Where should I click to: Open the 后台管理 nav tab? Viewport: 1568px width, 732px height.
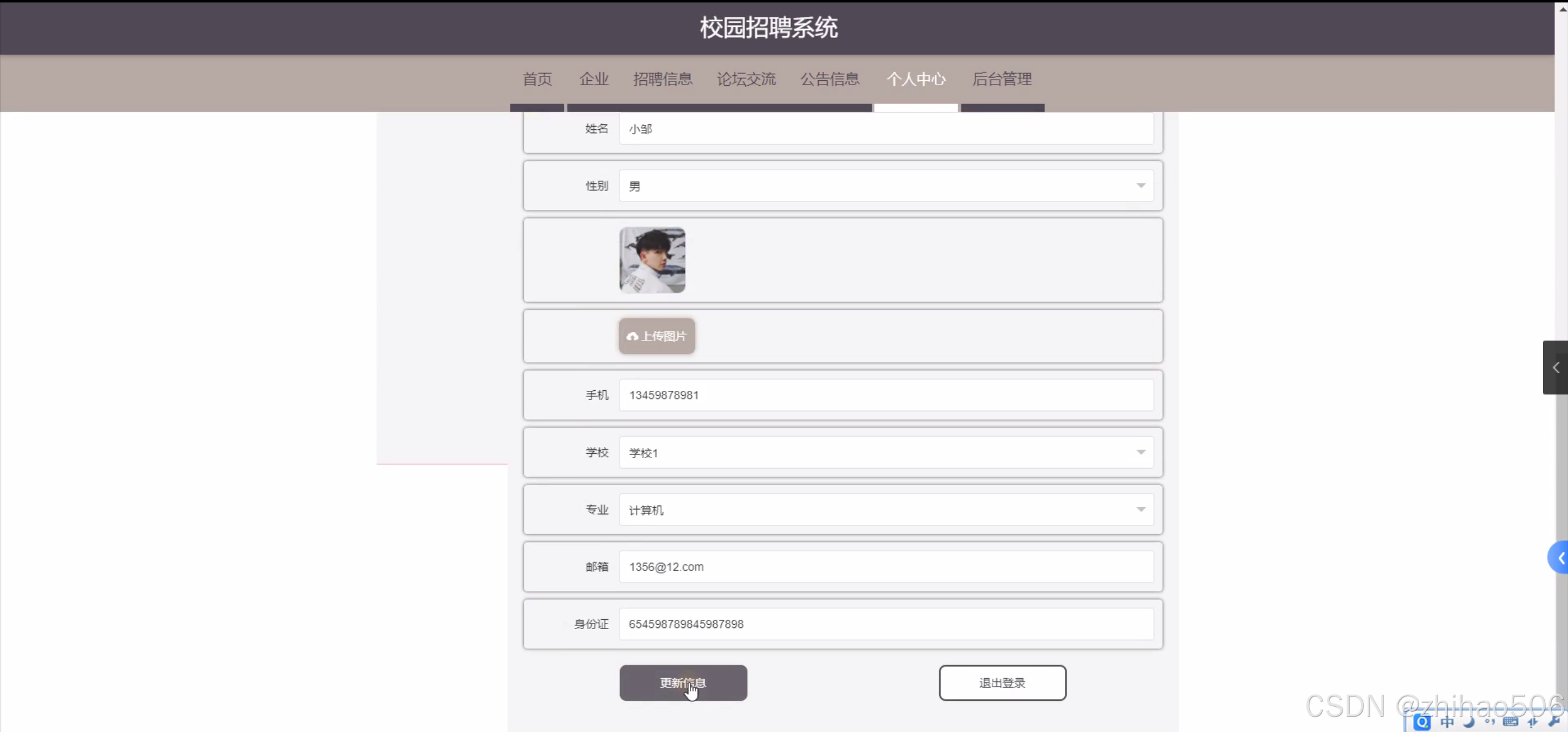click(x=1002, y=79)
